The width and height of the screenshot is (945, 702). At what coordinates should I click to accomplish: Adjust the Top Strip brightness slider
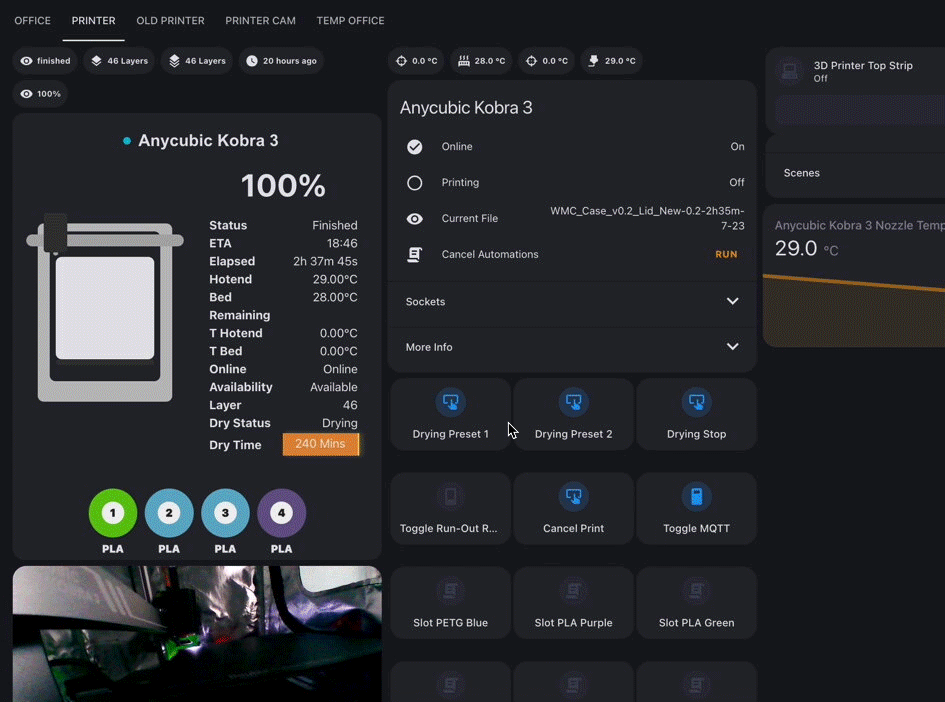[x=861, y=110]
